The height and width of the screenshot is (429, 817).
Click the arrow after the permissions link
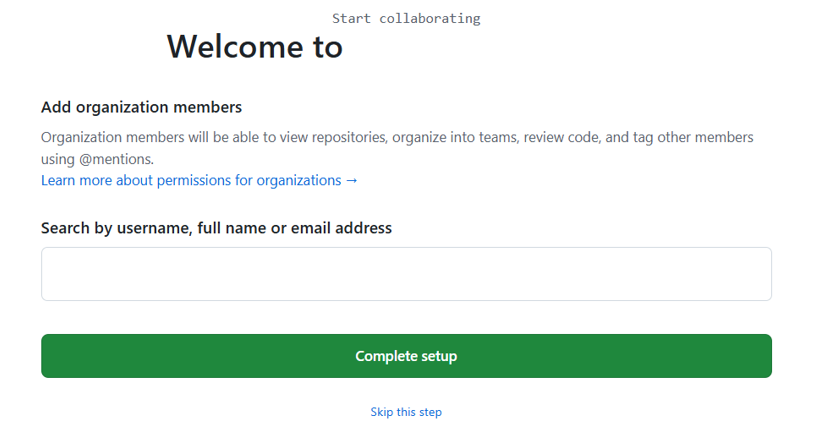click(x=351, y=181)
